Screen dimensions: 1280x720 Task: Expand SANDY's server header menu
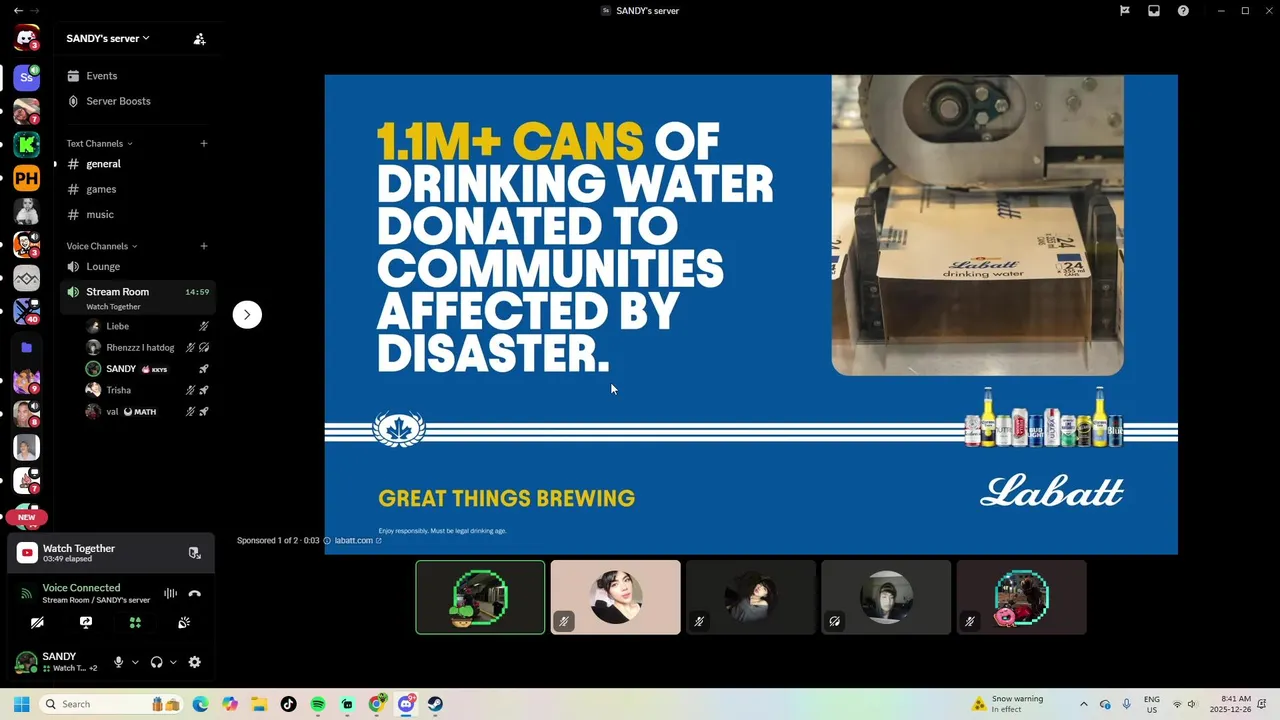(108, 38)
